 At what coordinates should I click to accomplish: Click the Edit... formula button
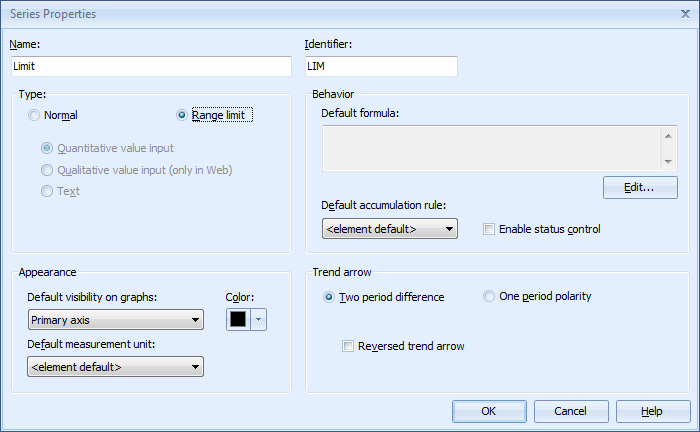click(640, 187)
